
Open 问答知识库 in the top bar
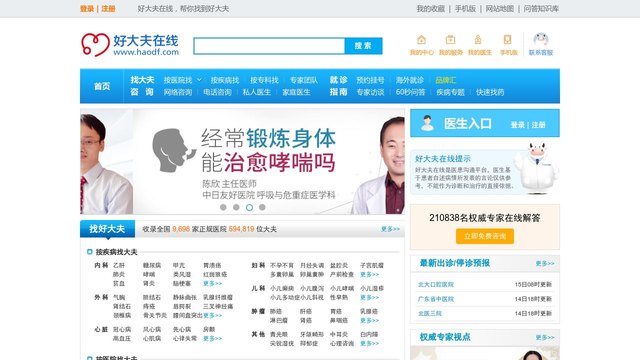click(x=541, y=9)
